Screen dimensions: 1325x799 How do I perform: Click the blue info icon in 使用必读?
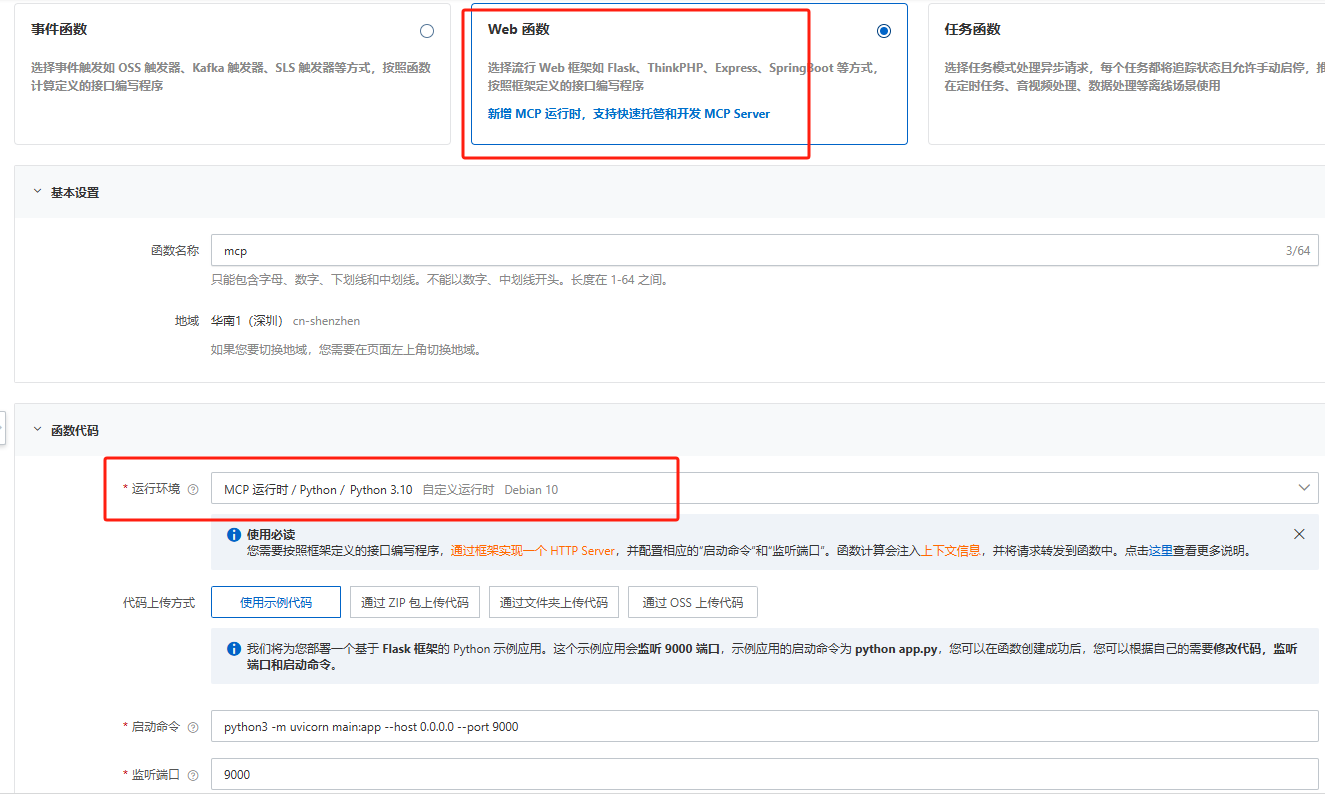point(233,535)
